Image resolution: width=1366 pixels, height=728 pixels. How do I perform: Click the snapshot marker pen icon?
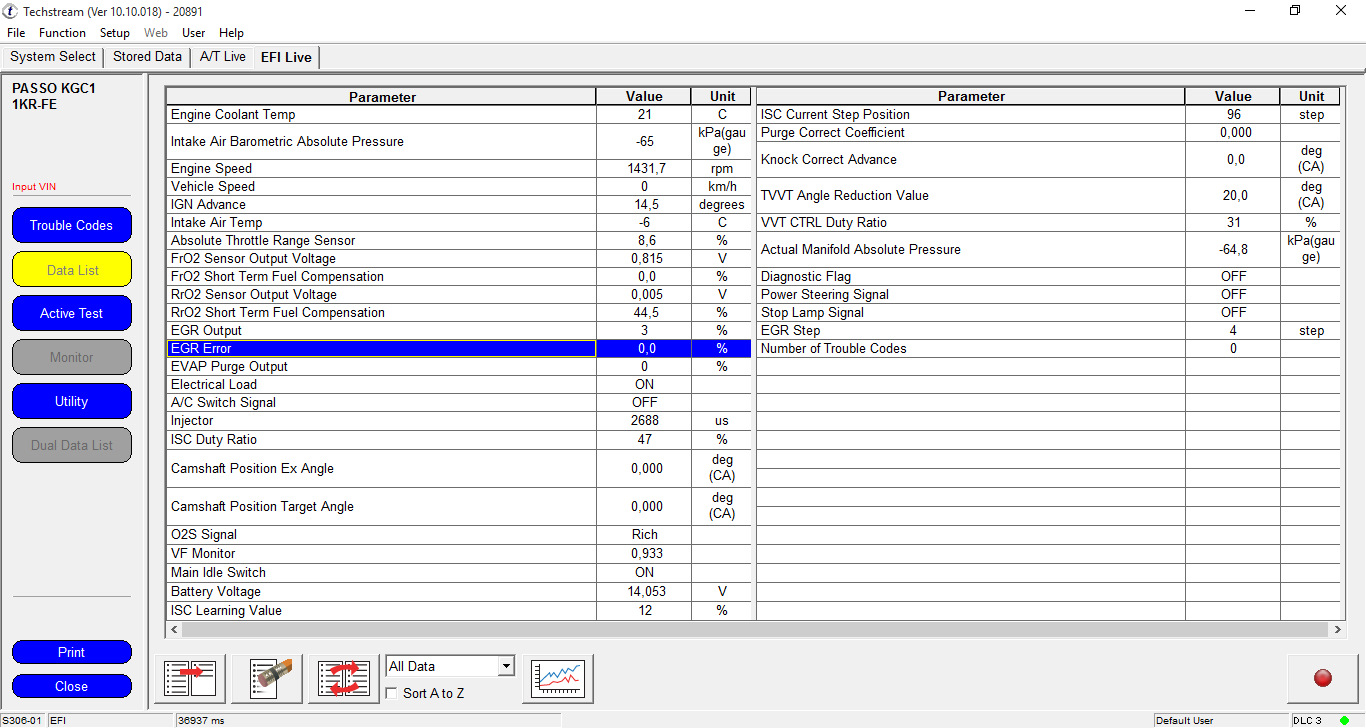(x=267, y=679)
